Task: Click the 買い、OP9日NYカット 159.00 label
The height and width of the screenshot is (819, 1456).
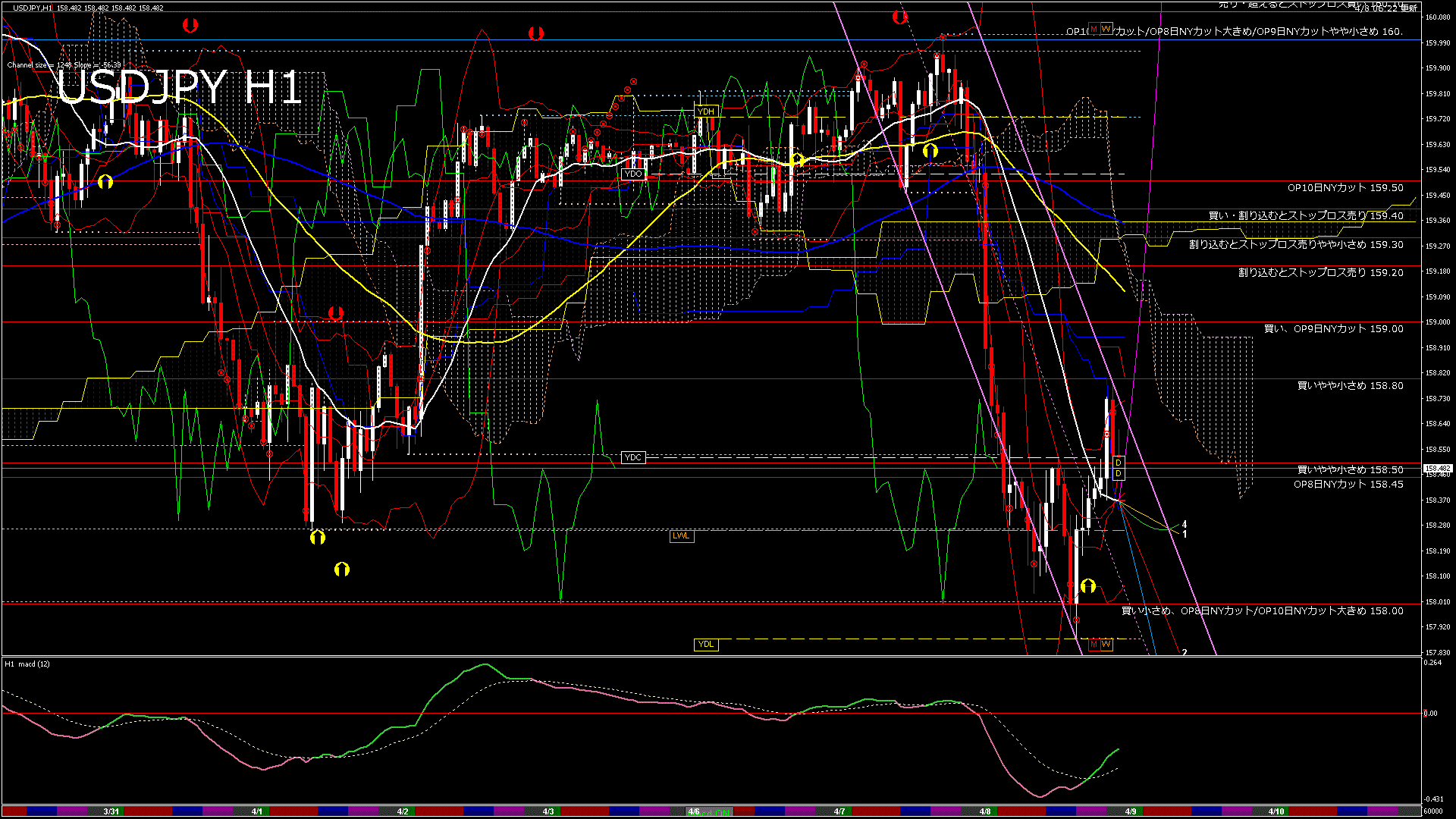Action: (1333, 328)
